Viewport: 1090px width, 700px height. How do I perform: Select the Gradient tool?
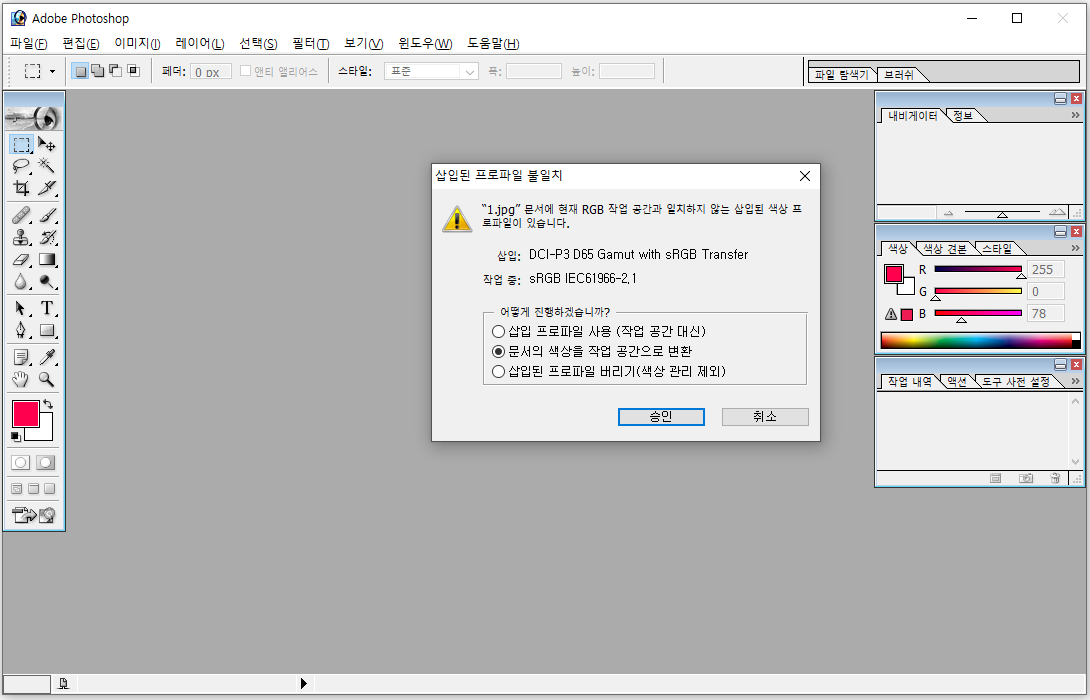point(47,259)
